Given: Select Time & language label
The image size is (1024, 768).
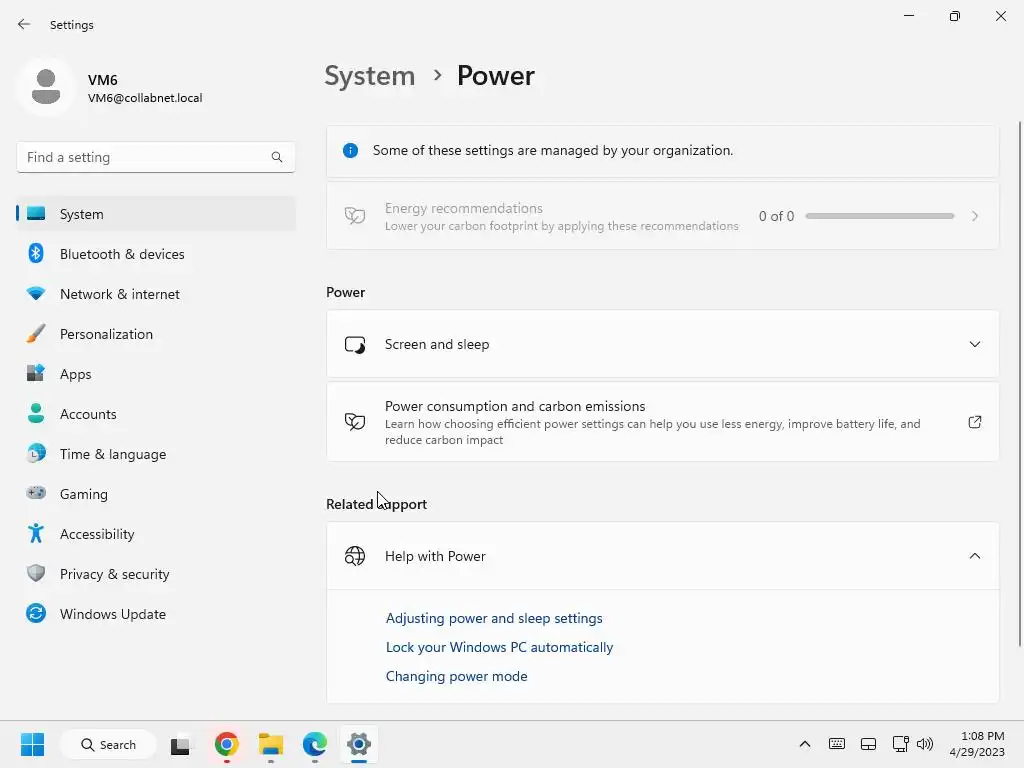Looking at the screenshot, I should coord(113,454).
